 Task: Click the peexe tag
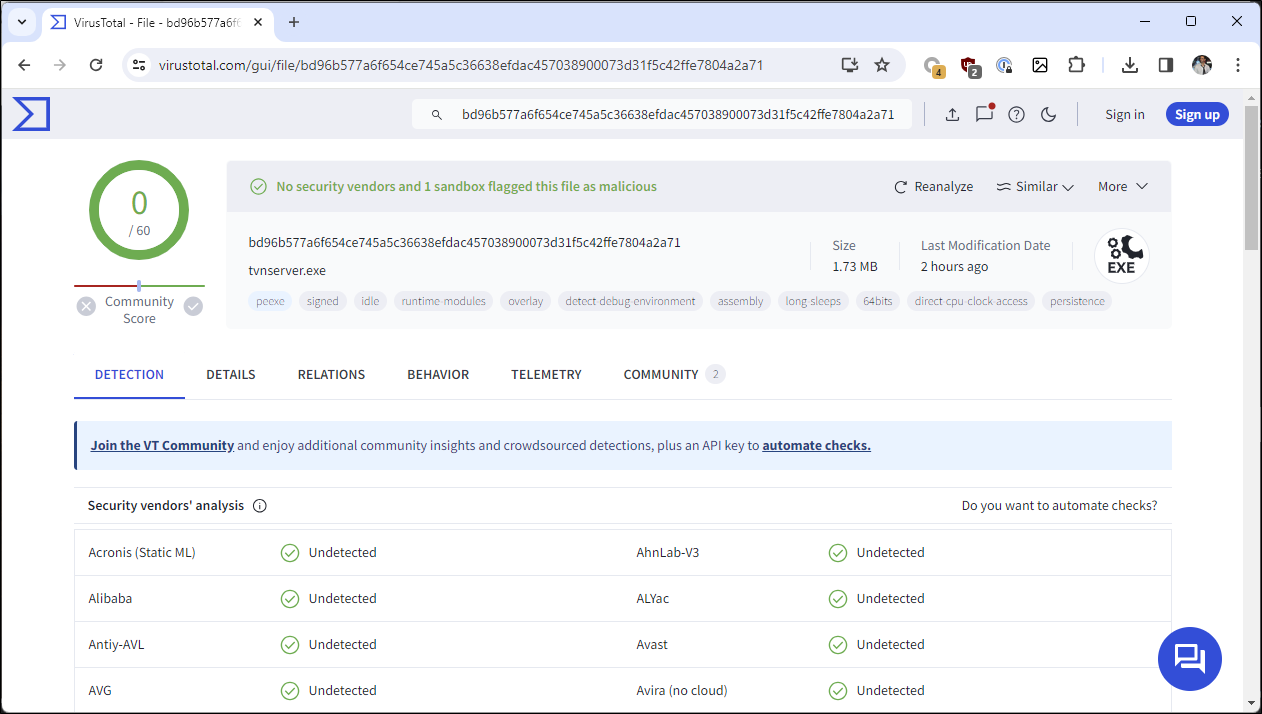pyautogui.click(x=270, y=301)
